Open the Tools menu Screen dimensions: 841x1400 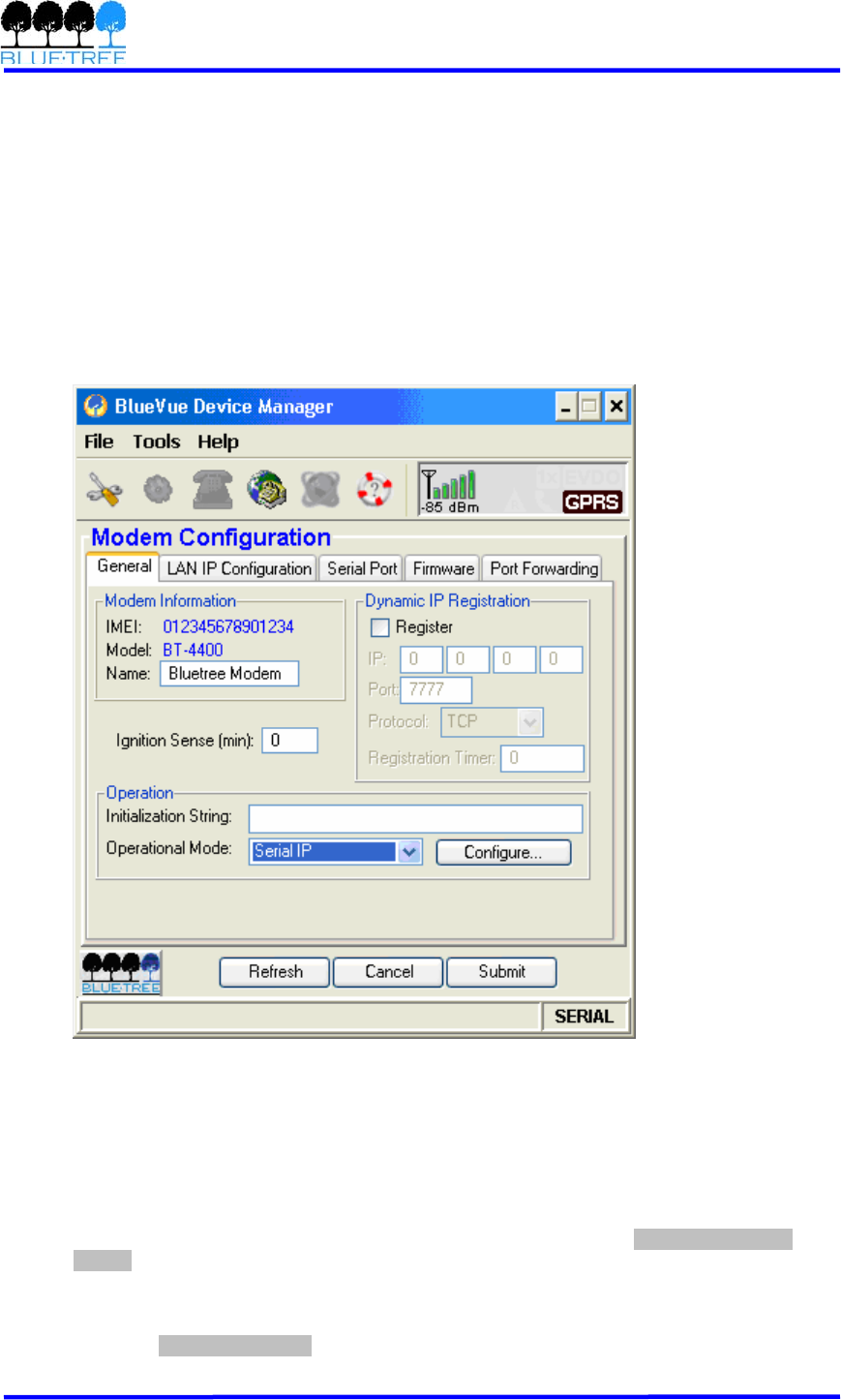tap(157, 441)
